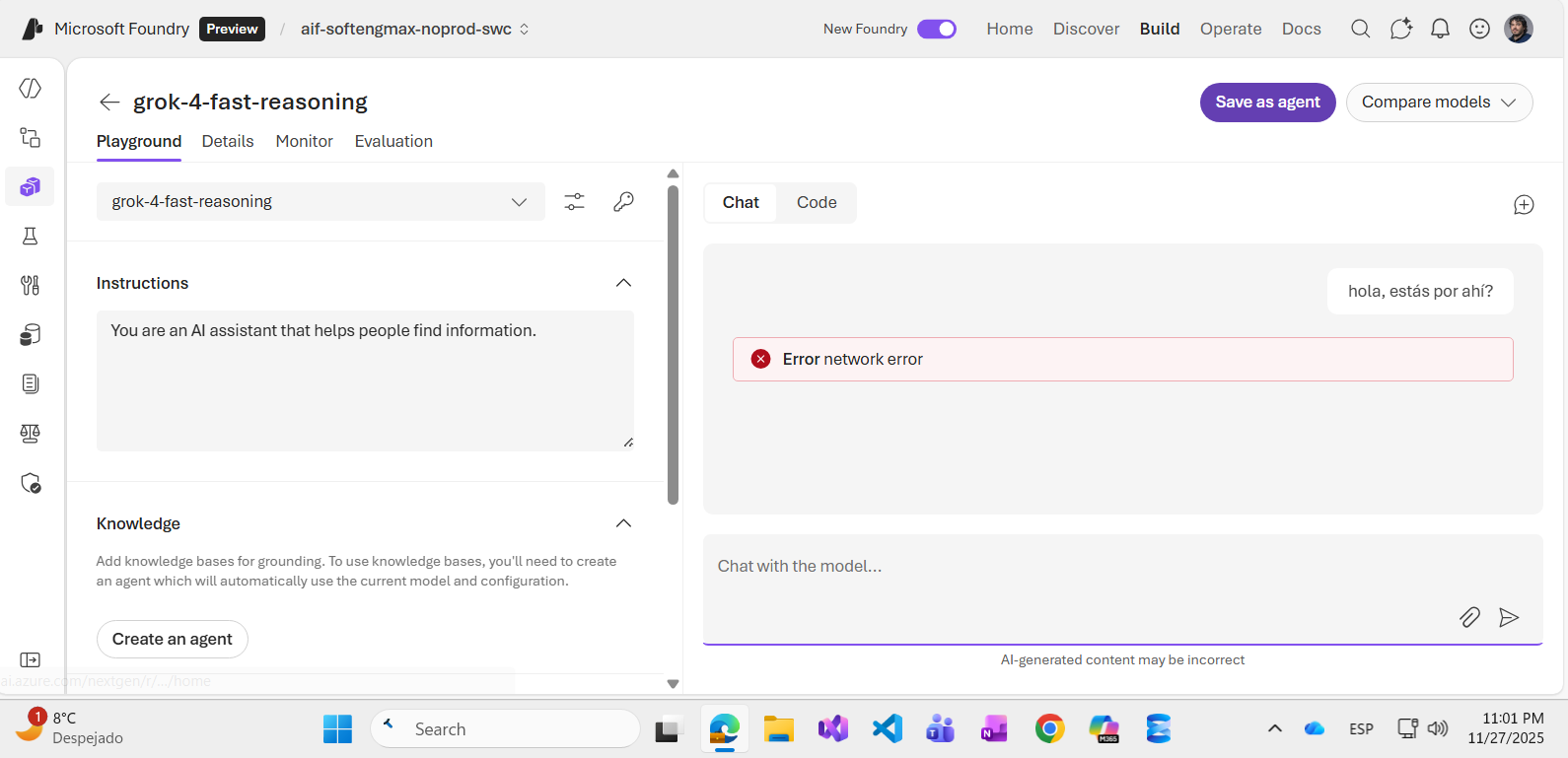Attach a file using the paperclip icon
Screen dimensions: 1568x758
click(x=1469, y=617)
